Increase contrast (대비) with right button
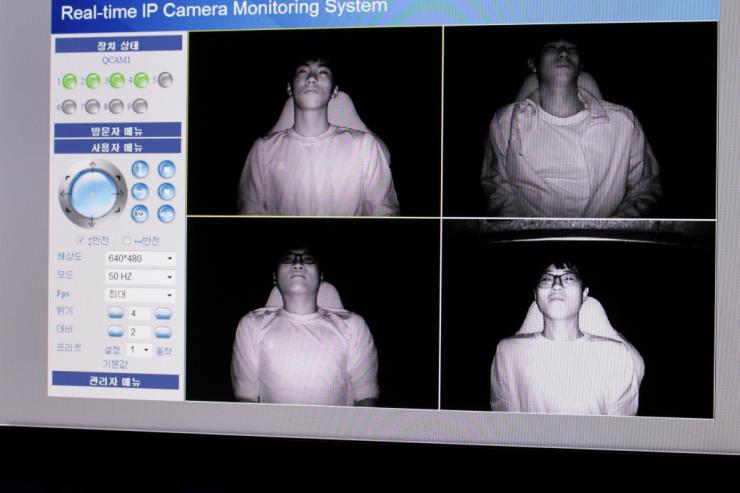The height and width of the screenshot is (493, 740). pos(163,332)
